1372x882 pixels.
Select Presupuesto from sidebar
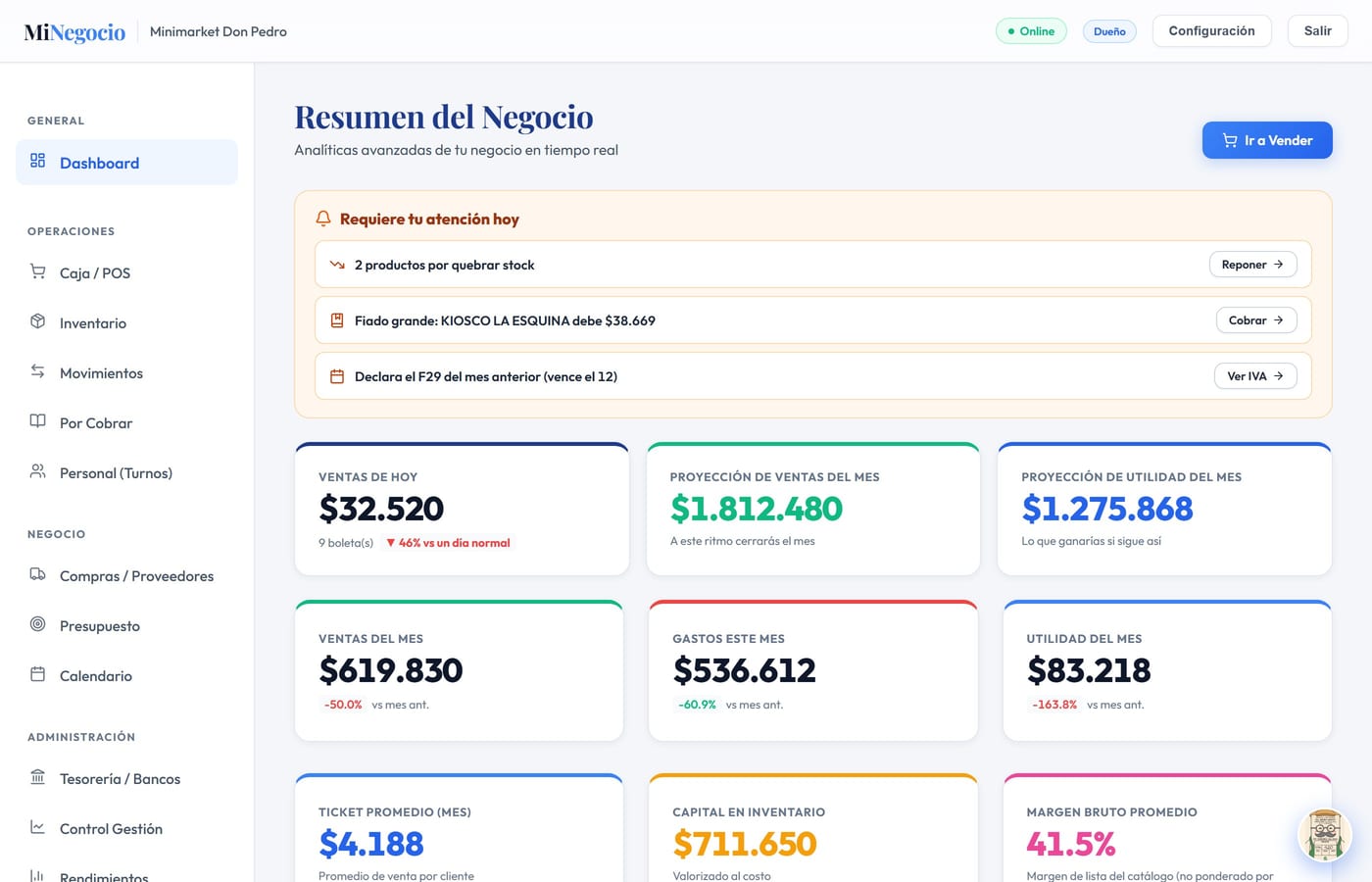pyautogui.click(x=126, y=625)
